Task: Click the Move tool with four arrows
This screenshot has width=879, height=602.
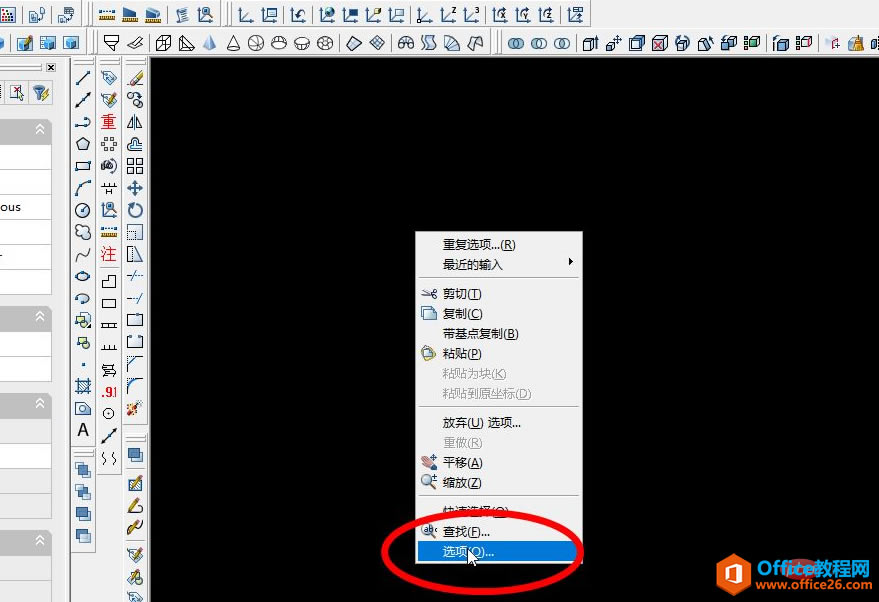Action: coord(135,188)
